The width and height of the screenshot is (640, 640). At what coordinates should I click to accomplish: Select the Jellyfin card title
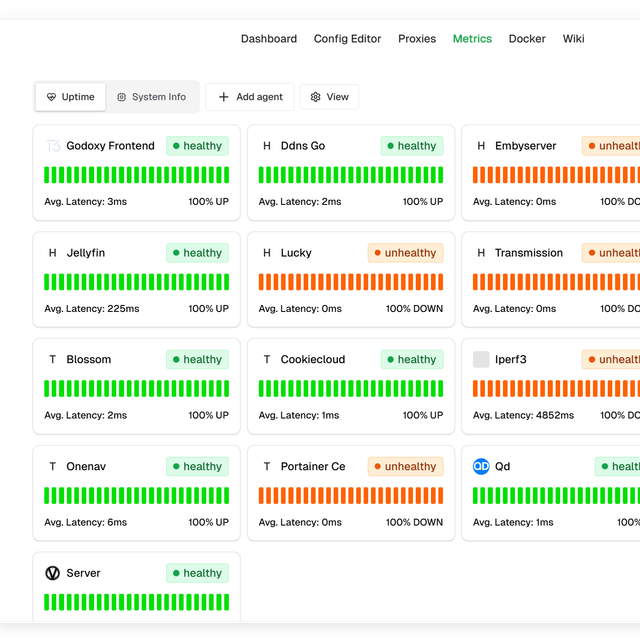point(86,253)
